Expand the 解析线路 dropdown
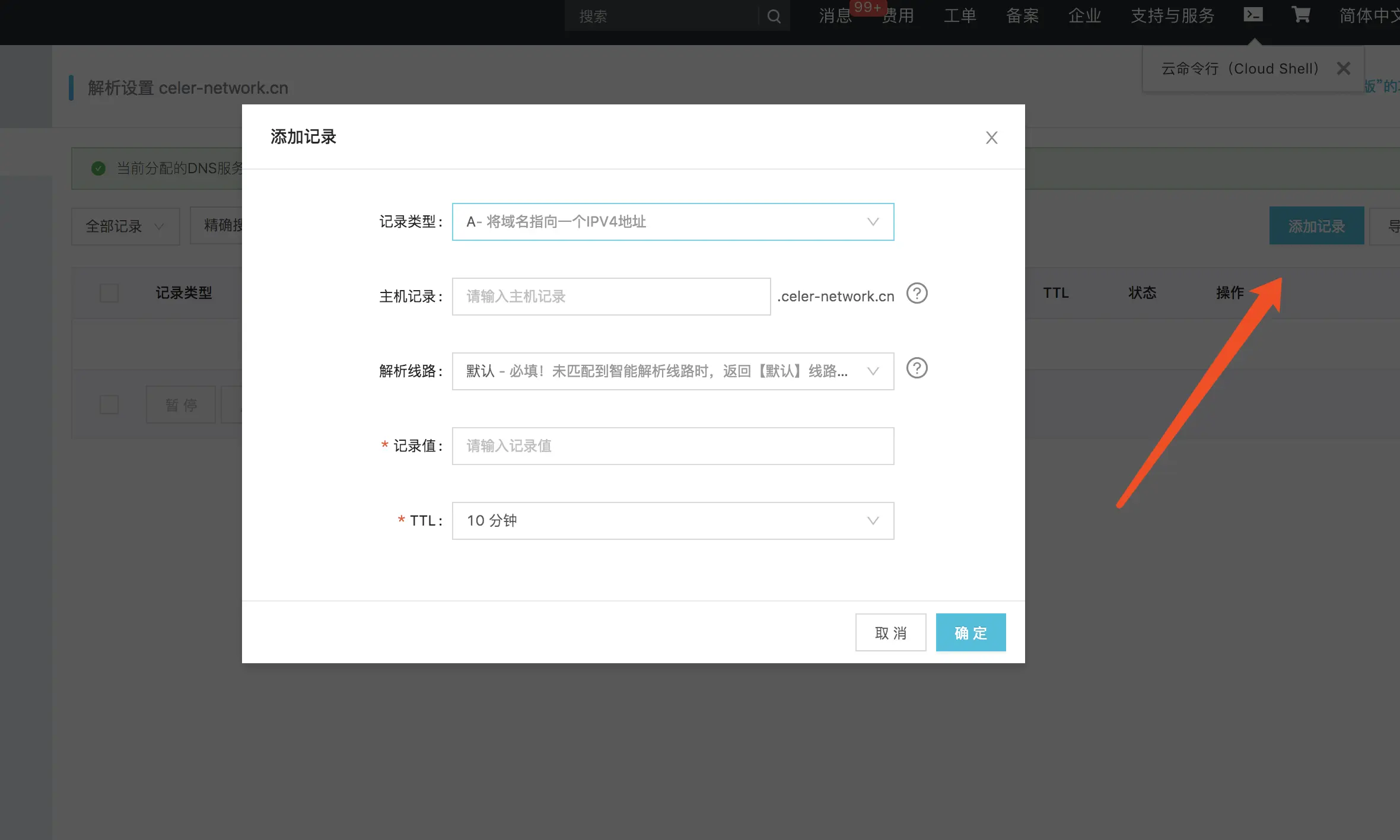The image size is (1400, 840). pos(673,371)
